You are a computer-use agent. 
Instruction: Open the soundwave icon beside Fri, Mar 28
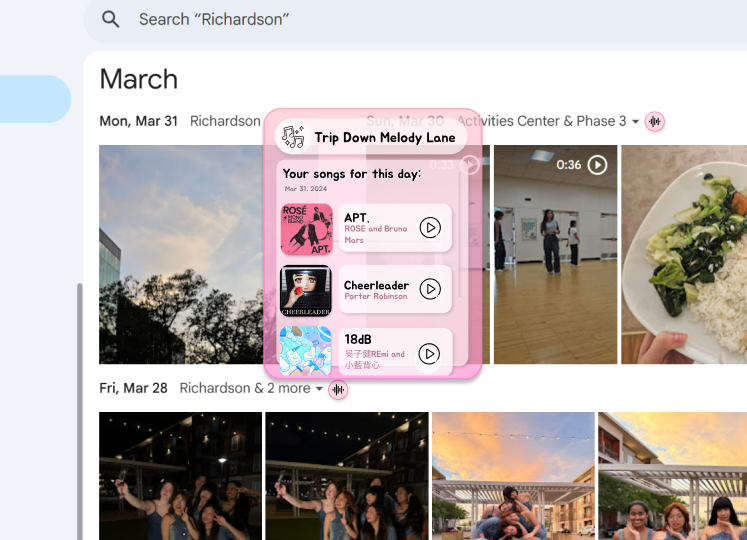pyautogui.click(x=338, y=390)
